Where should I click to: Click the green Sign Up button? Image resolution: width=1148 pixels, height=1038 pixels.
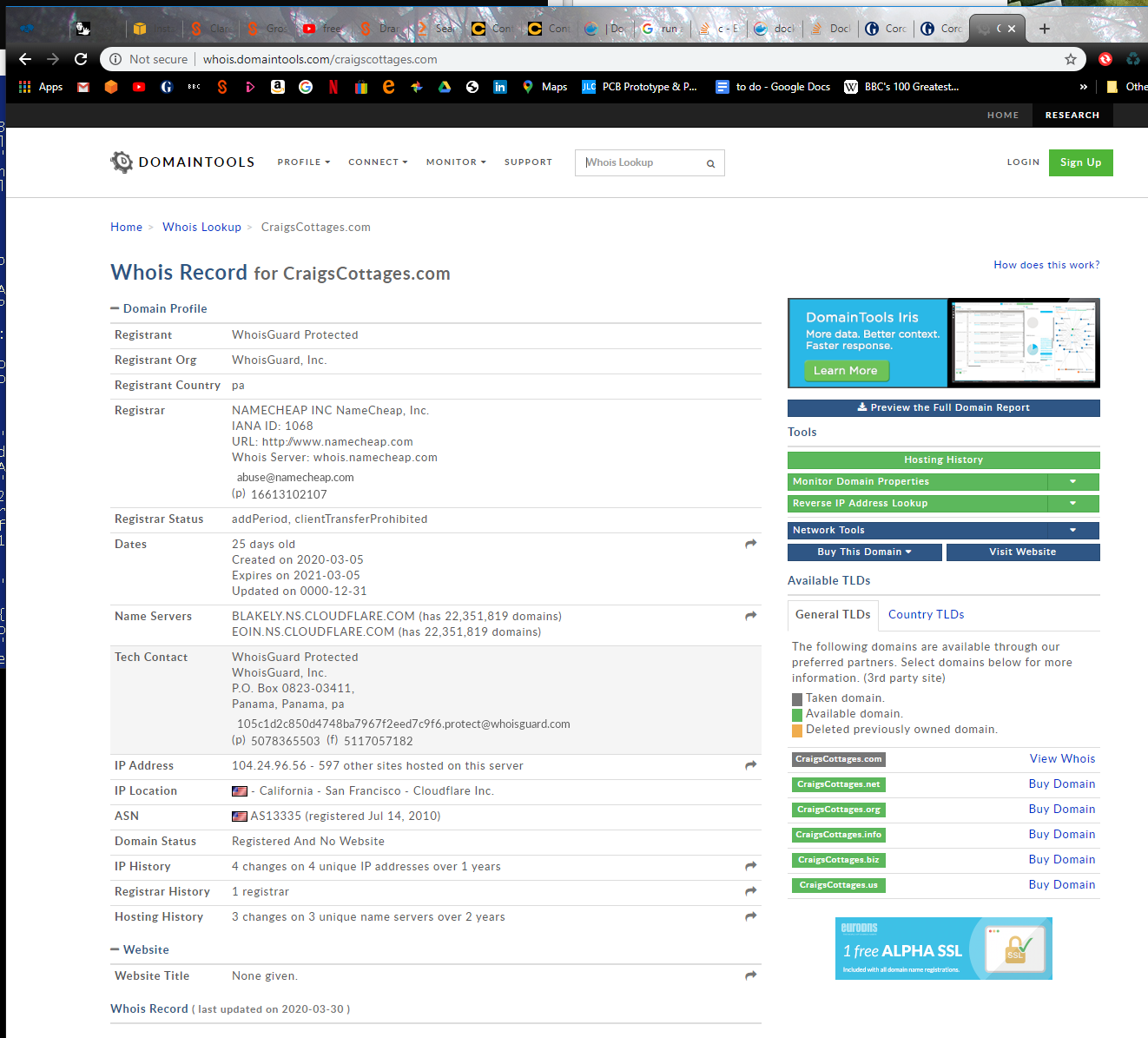pyautogui.click(x=1081, y=162)
